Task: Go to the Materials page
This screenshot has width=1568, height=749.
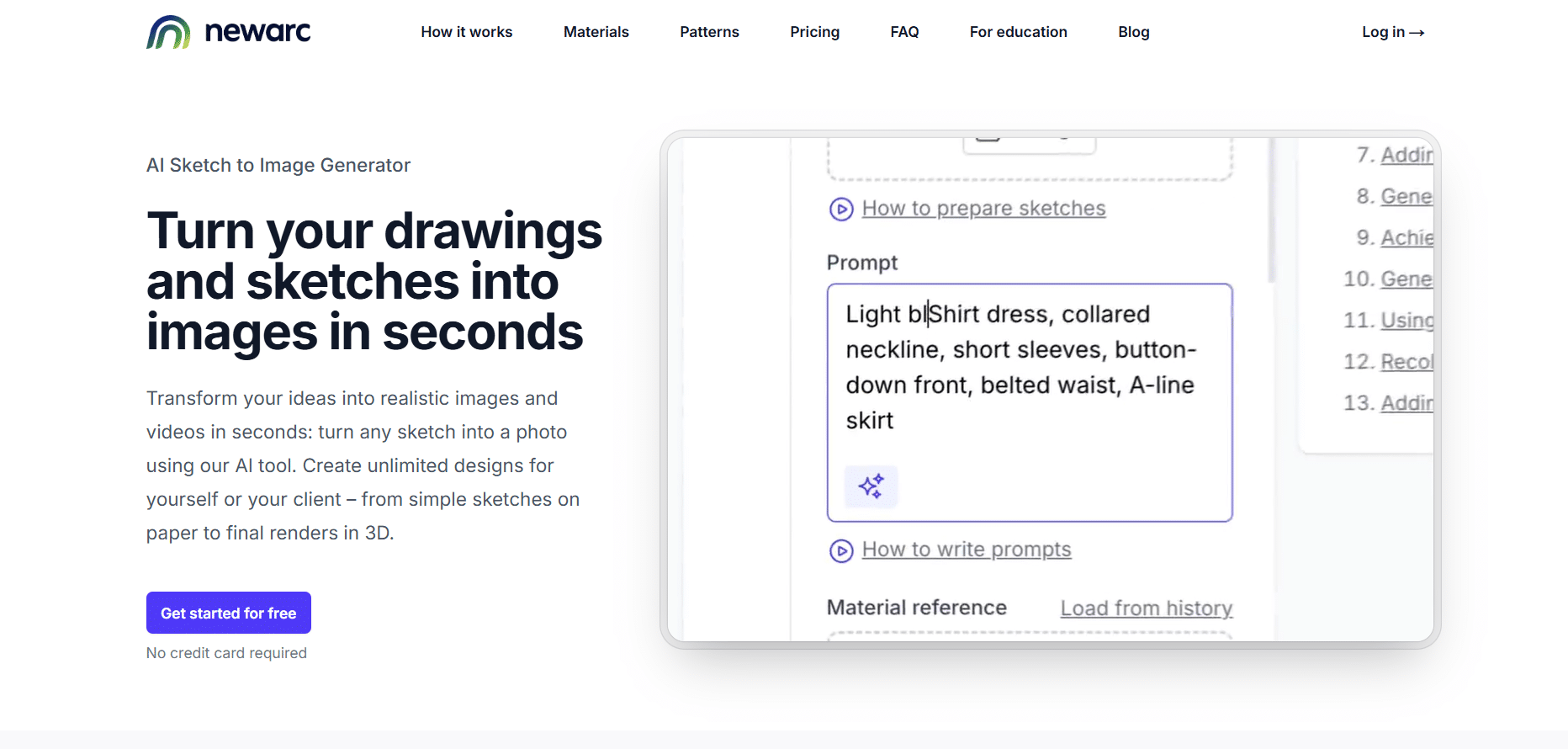Action: [x=596, y=32]
